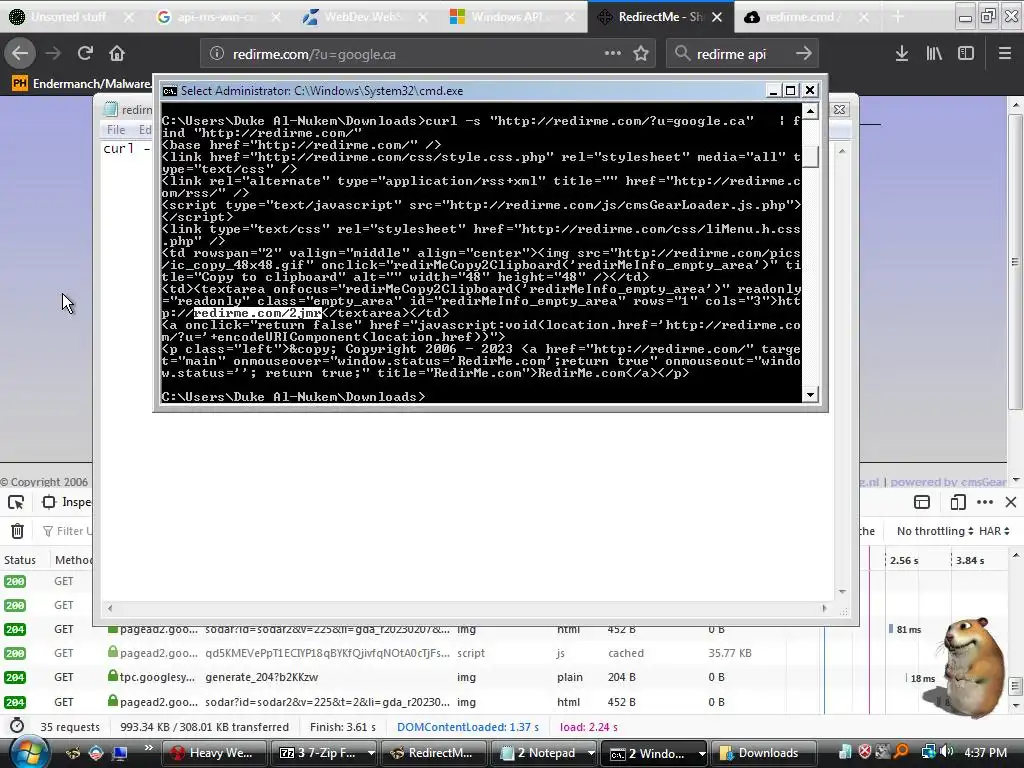Click the Filter URLs field in Network panel
1024x768 pixels.
pyautogui.click(x=67, y=531)
